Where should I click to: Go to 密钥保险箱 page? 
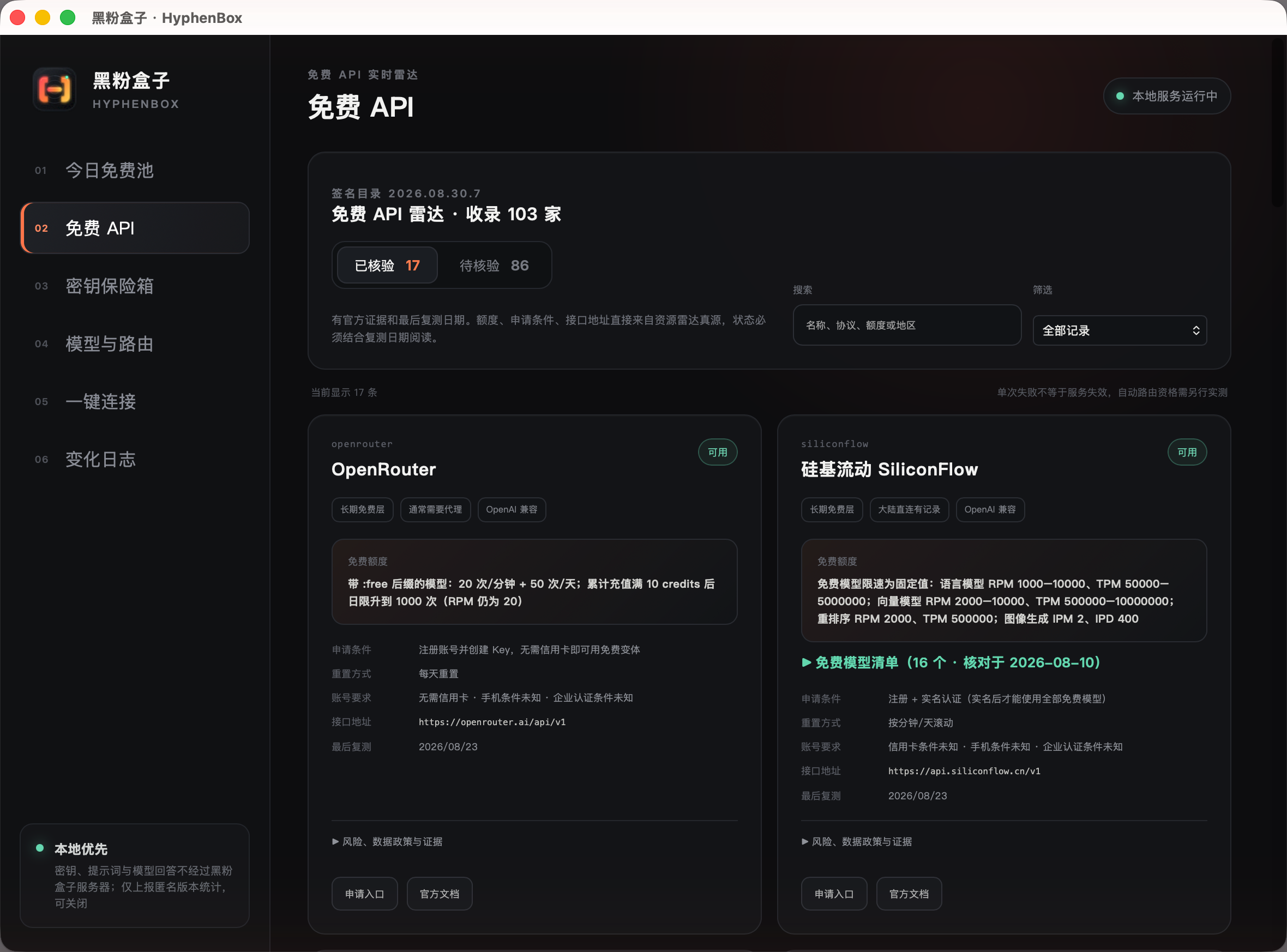point(135,286)
